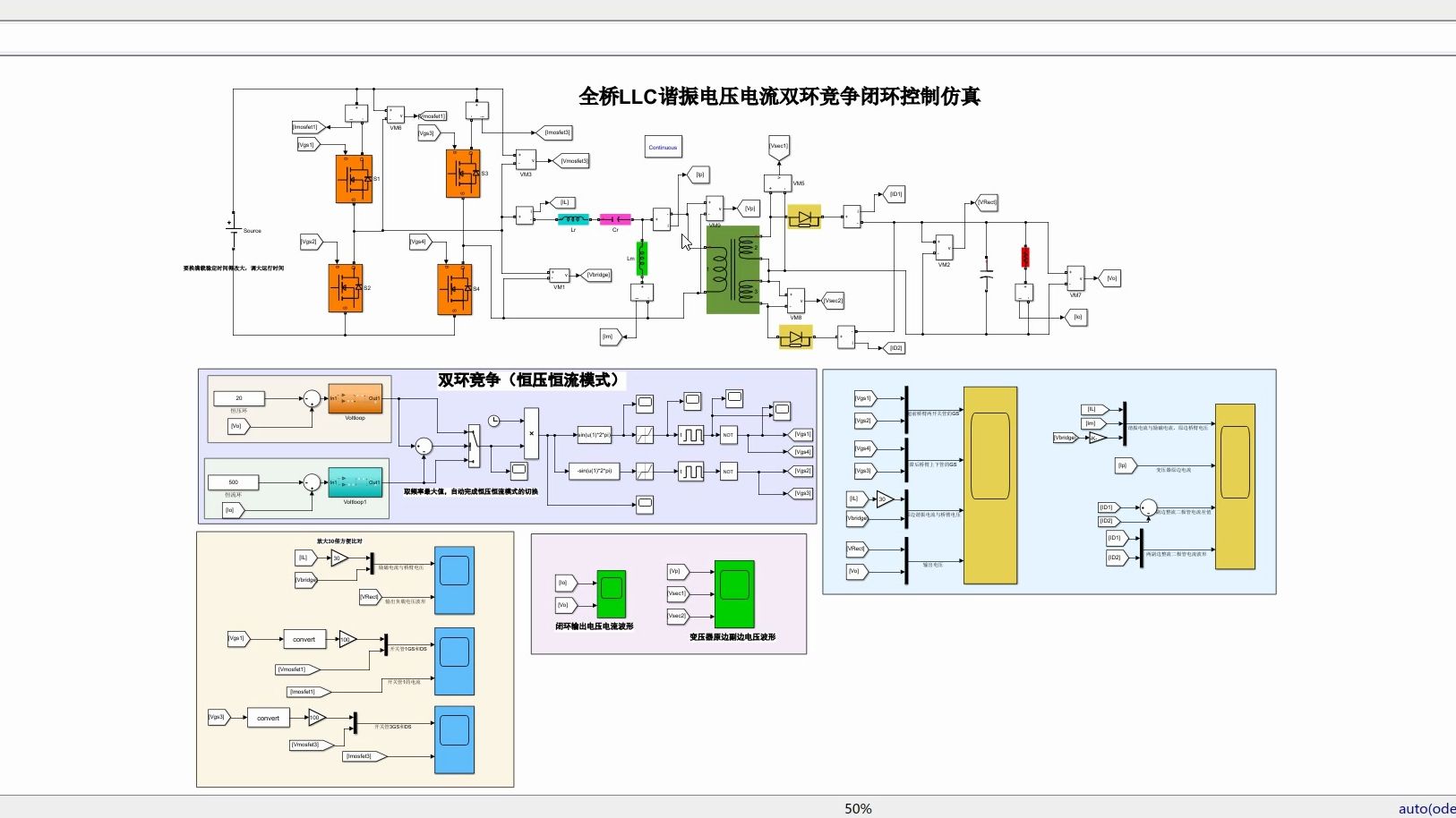
Task: Select the Clock block in the control loop
Action: point(493,420)
